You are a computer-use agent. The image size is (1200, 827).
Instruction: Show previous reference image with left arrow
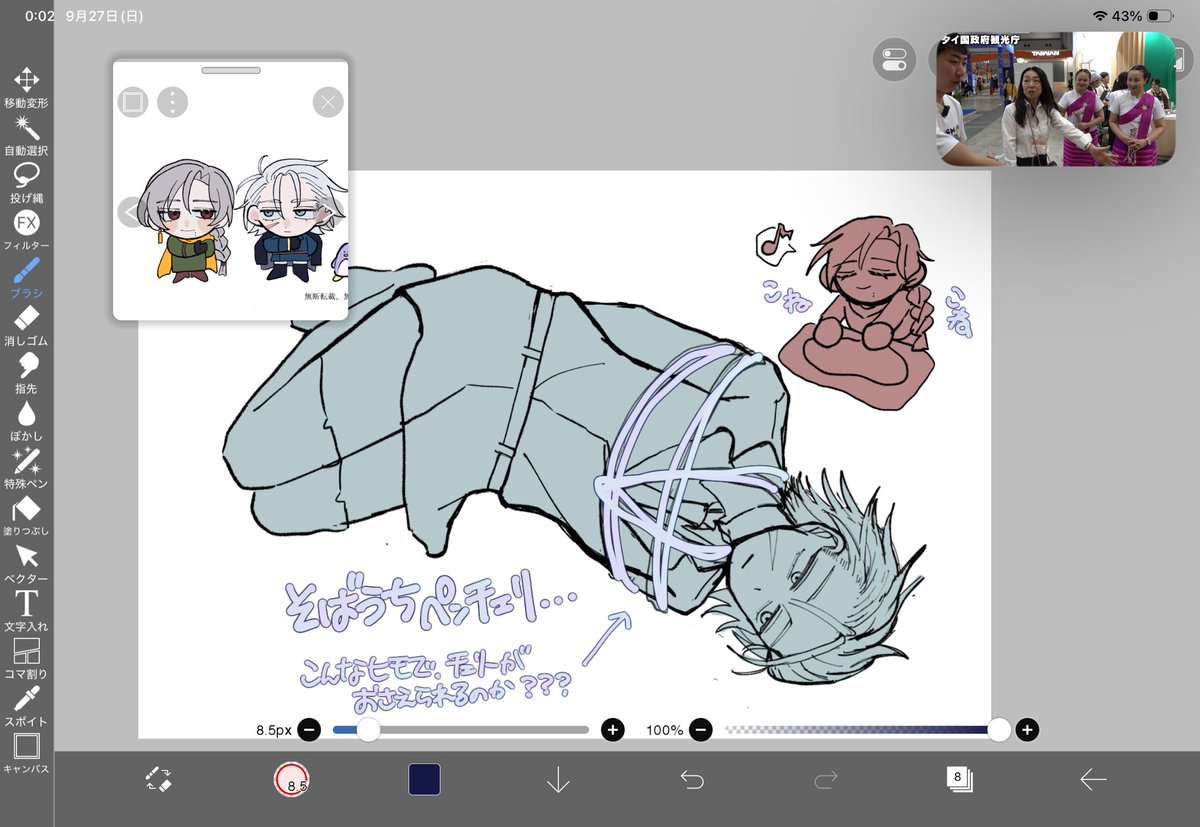(131, 212)
